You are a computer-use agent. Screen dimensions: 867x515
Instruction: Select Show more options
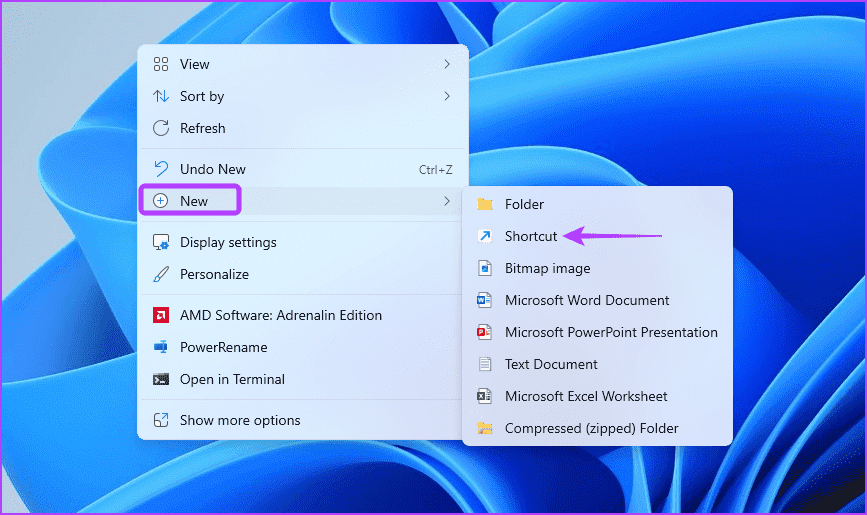(302, 420)
